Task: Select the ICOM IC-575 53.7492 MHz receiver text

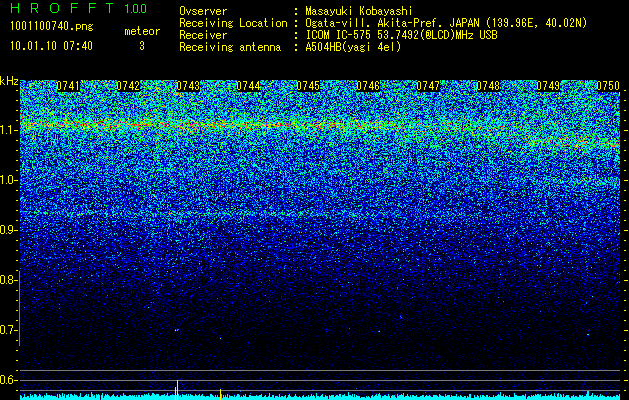Action: tap(401, 35)
